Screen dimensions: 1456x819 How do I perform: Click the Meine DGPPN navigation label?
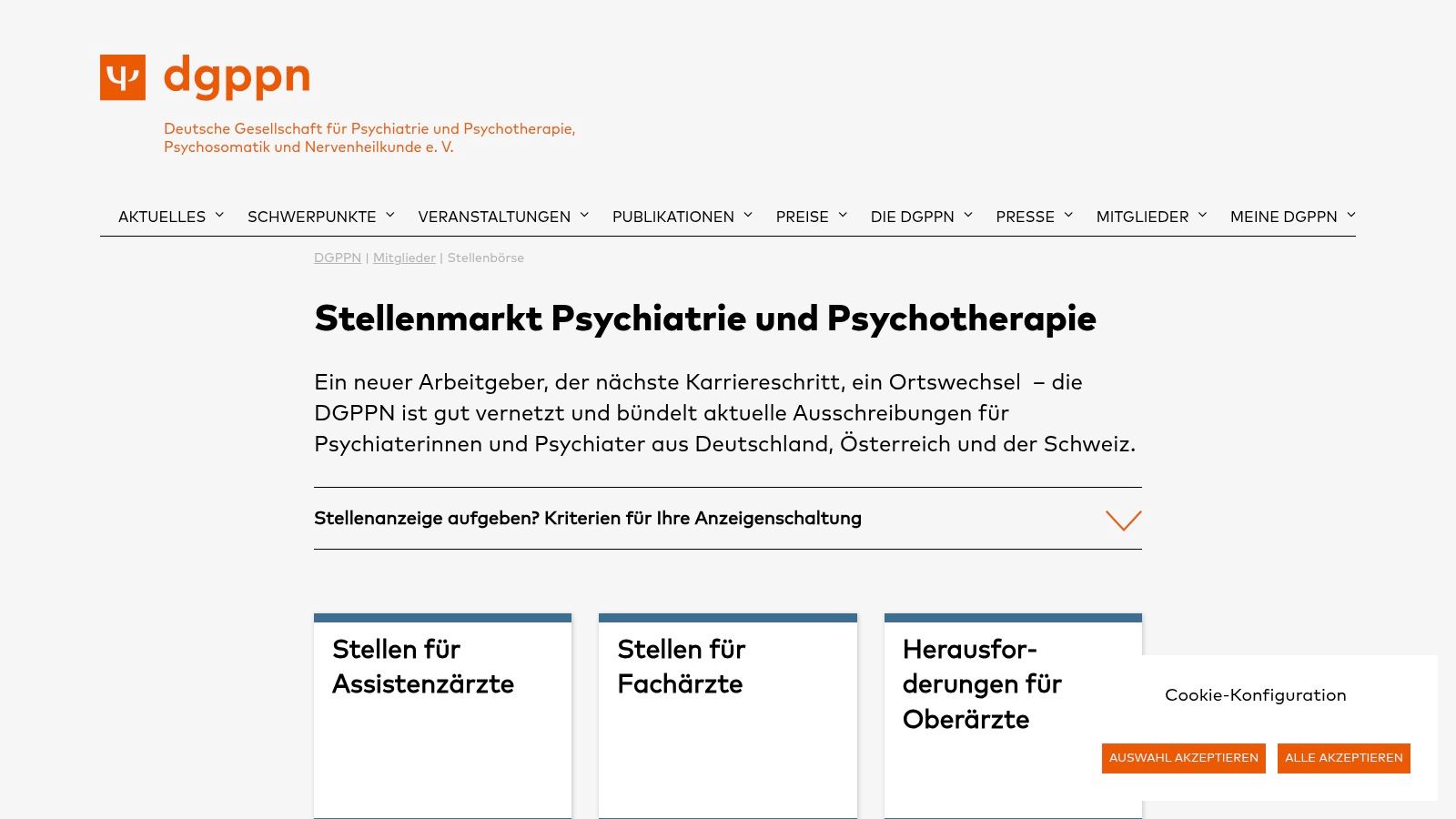[x=1283, y=217]
